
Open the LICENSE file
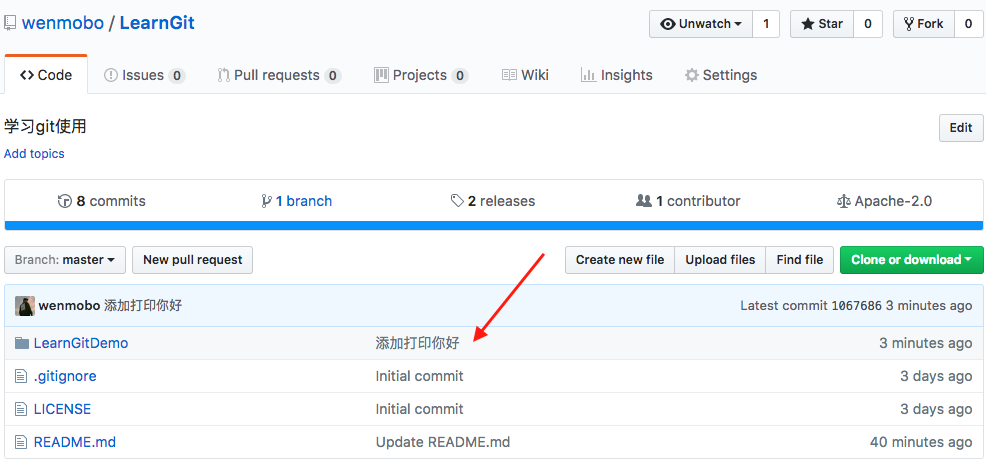[x=62, y=409]
